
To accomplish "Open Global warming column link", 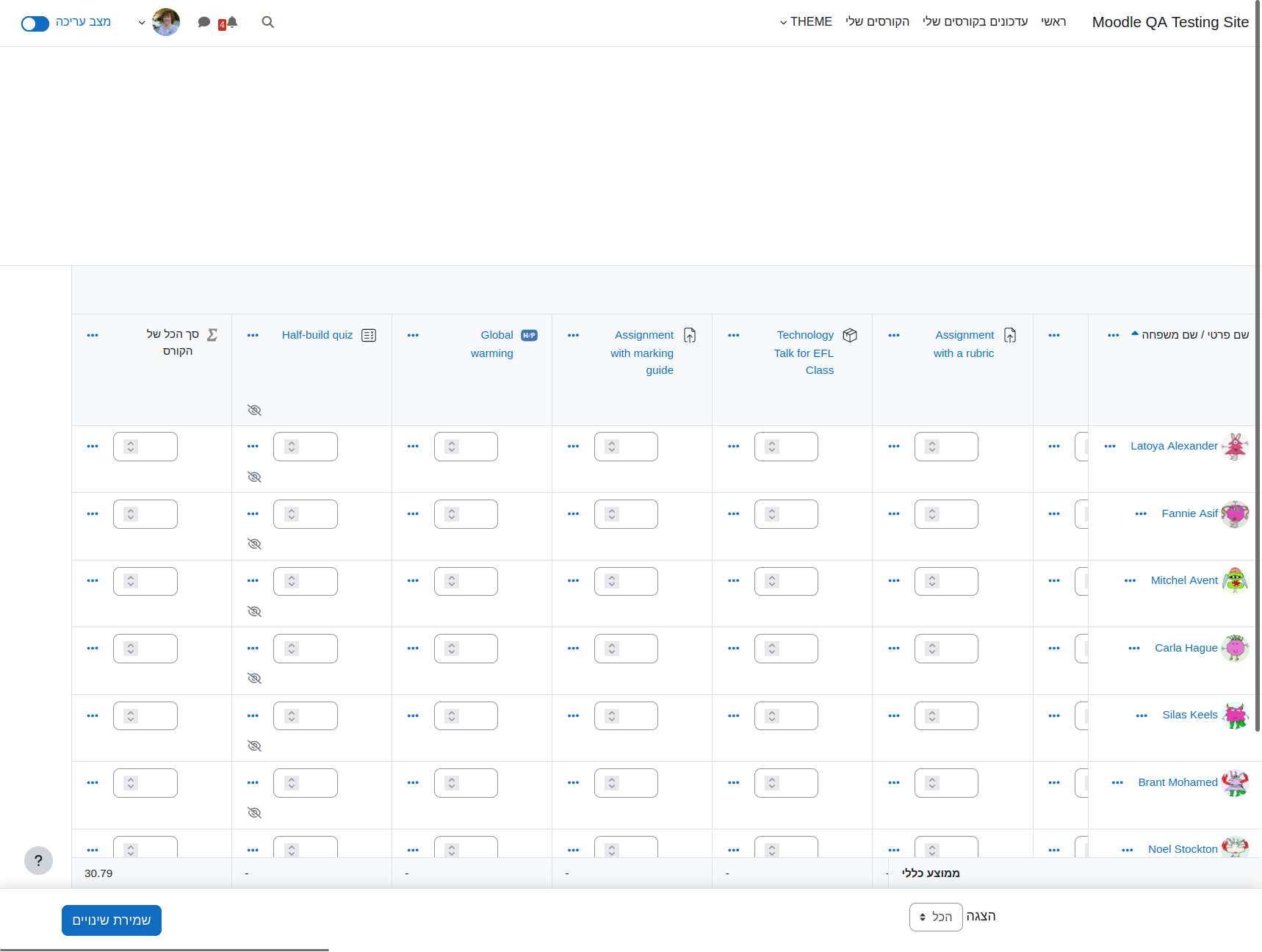I will tap(492, 344).
